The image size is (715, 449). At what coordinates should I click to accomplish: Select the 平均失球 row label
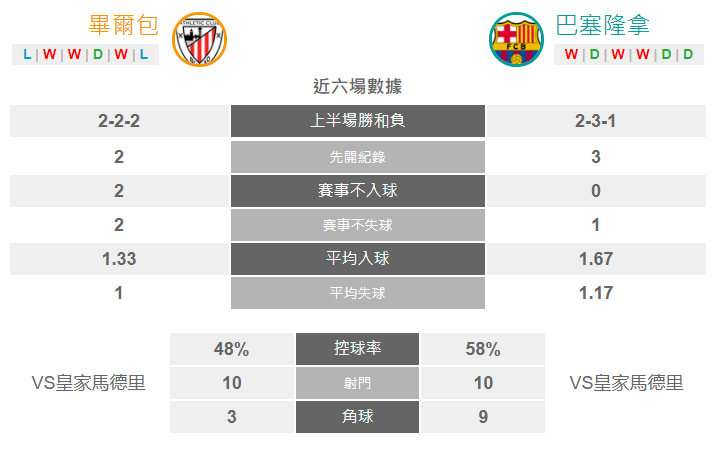(358, 293)
